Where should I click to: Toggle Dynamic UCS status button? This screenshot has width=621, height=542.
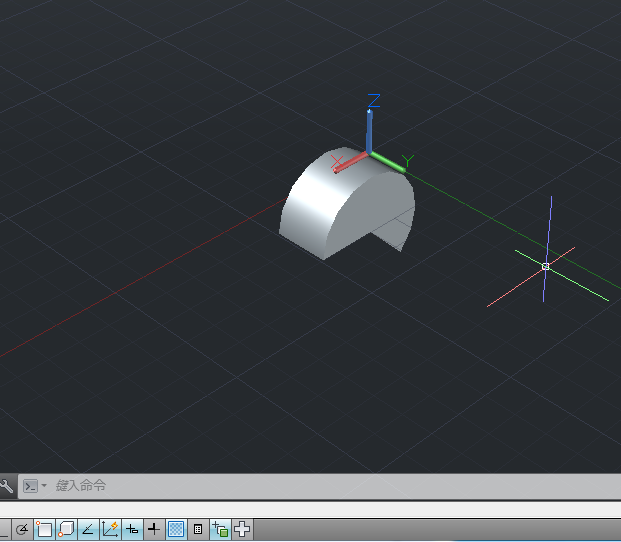coord(110,529)
